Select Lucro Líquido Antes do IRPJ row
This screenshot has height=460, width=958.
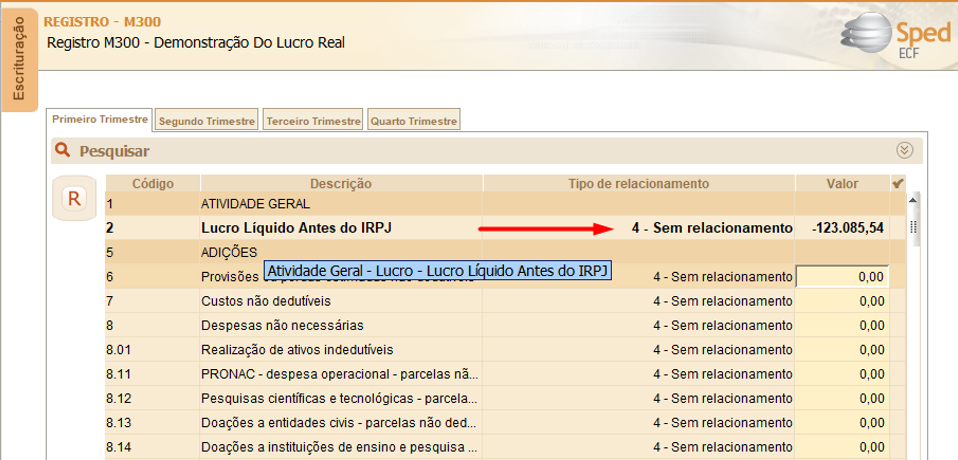(505, 228)
